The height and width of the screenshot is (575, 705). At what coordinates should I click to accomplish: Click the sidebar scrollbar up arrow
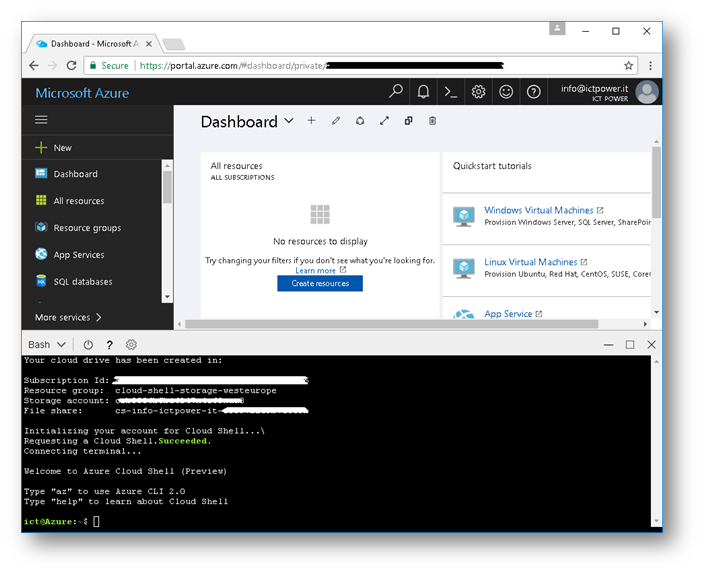click(x=167, y=165)
